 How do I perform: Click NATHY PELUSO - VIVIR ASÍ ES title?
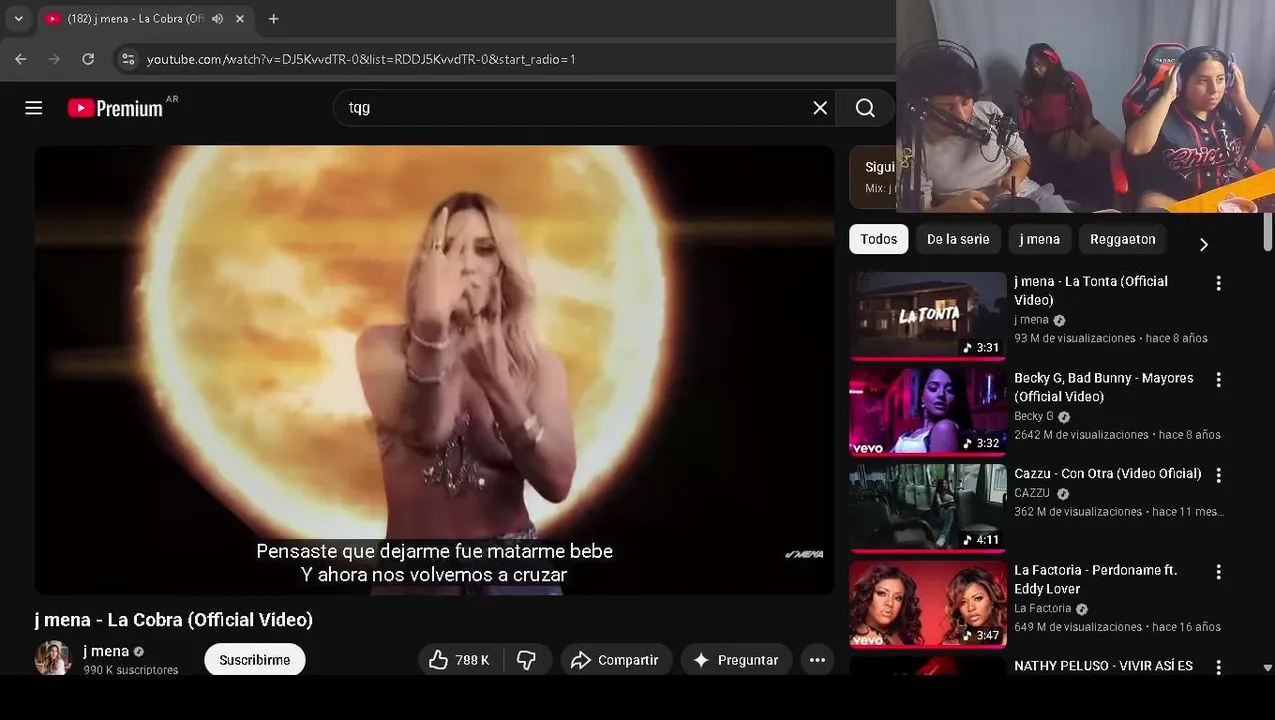(x=1103, y=666)
